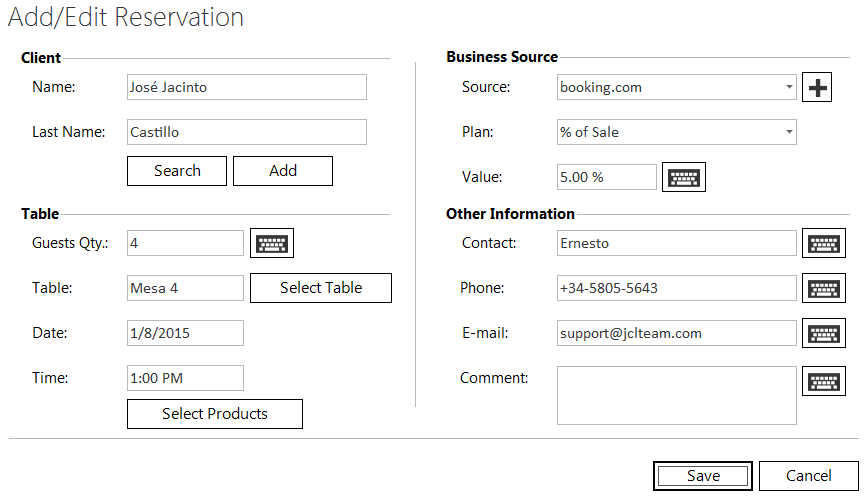
Task: Click into the empty Comment text box
Action: pos(676,395)
